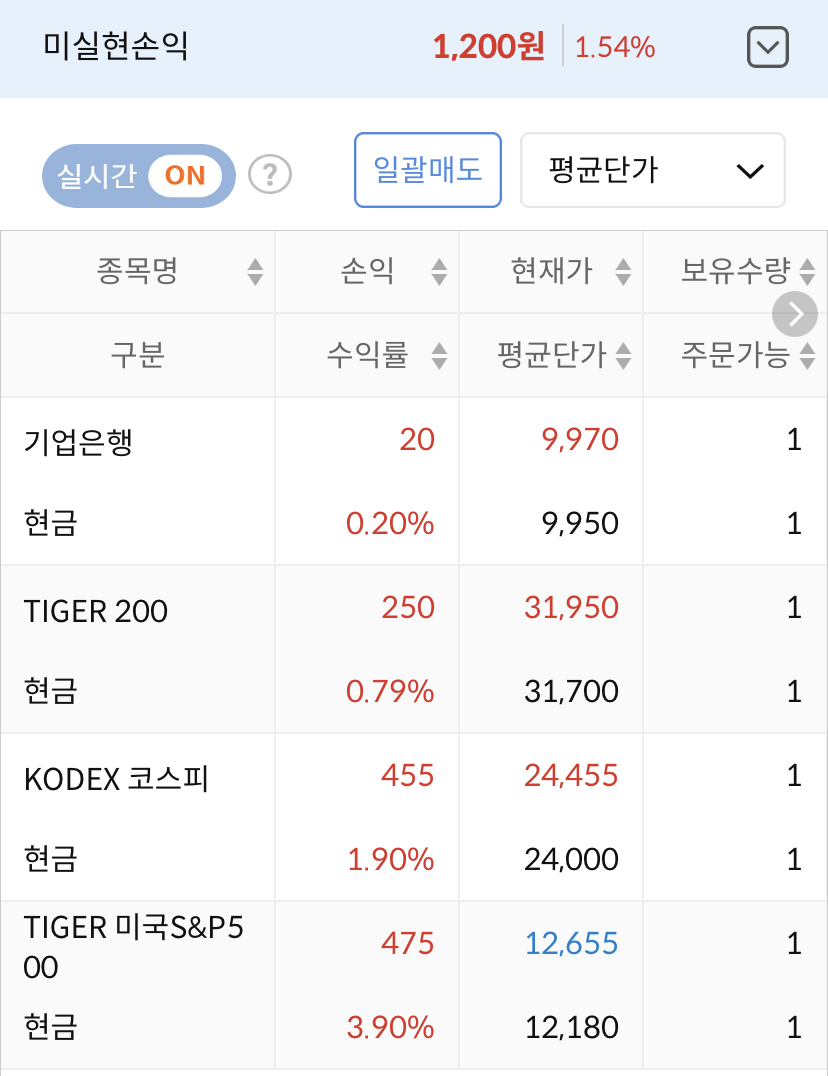Open the TIGER 미국S&P500 holding

pos(414,985)
